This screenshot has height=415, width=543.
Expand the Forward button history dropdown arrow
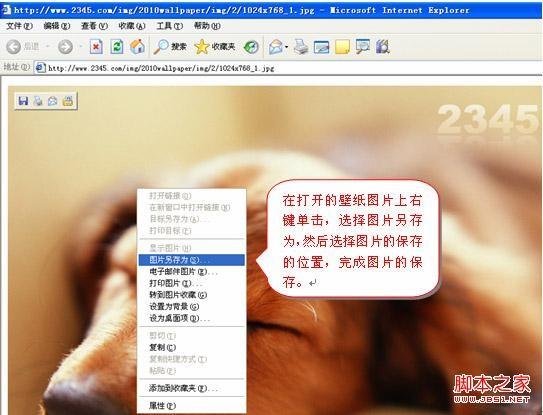coord(80,46)
